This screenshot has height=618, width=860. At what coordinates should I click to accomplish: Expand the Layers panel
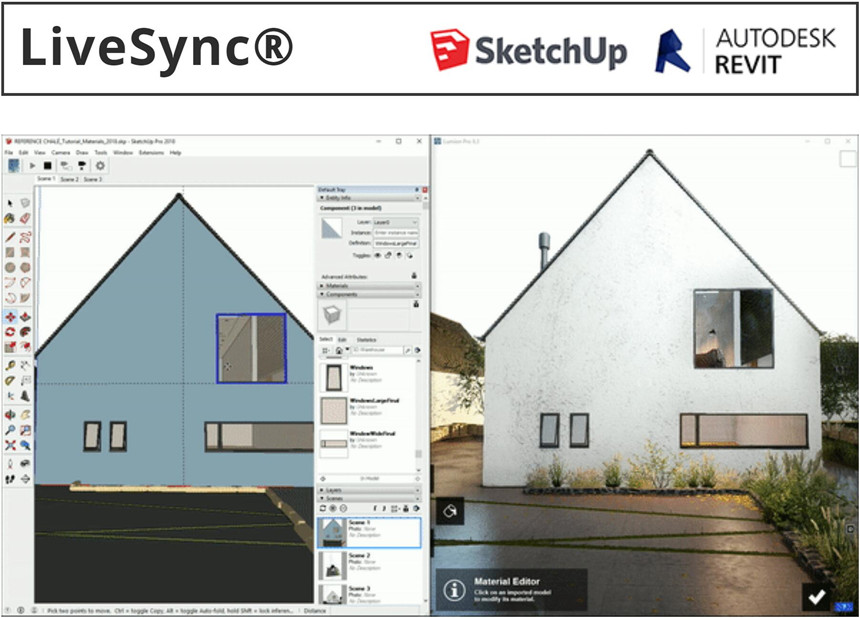point(370,490)
